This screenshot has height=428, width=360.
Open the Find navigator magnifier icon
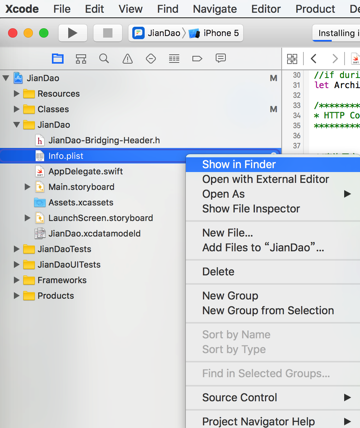click(x=104, y=59)
